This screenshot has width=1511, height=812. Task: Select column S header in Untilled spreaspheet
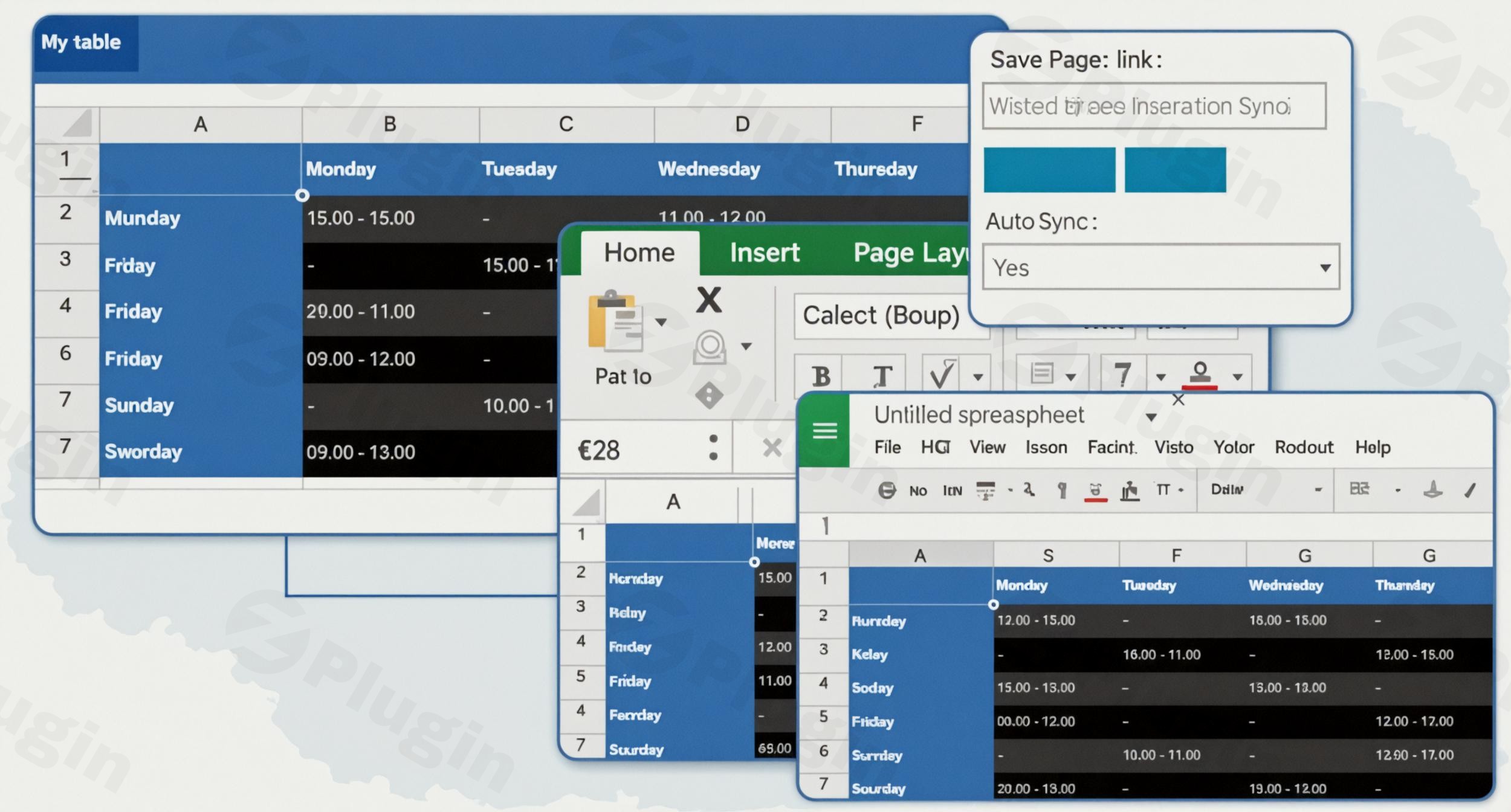coord(1055,555)
